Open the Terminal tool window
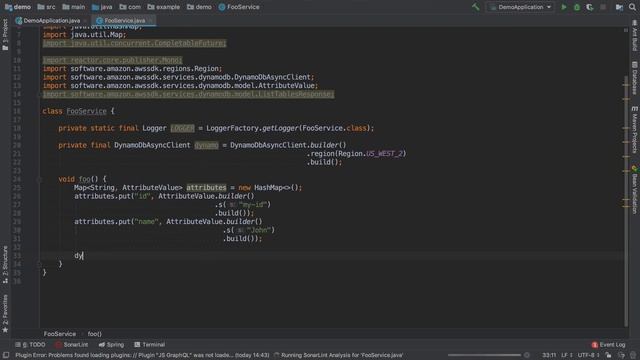 point(149,345)
